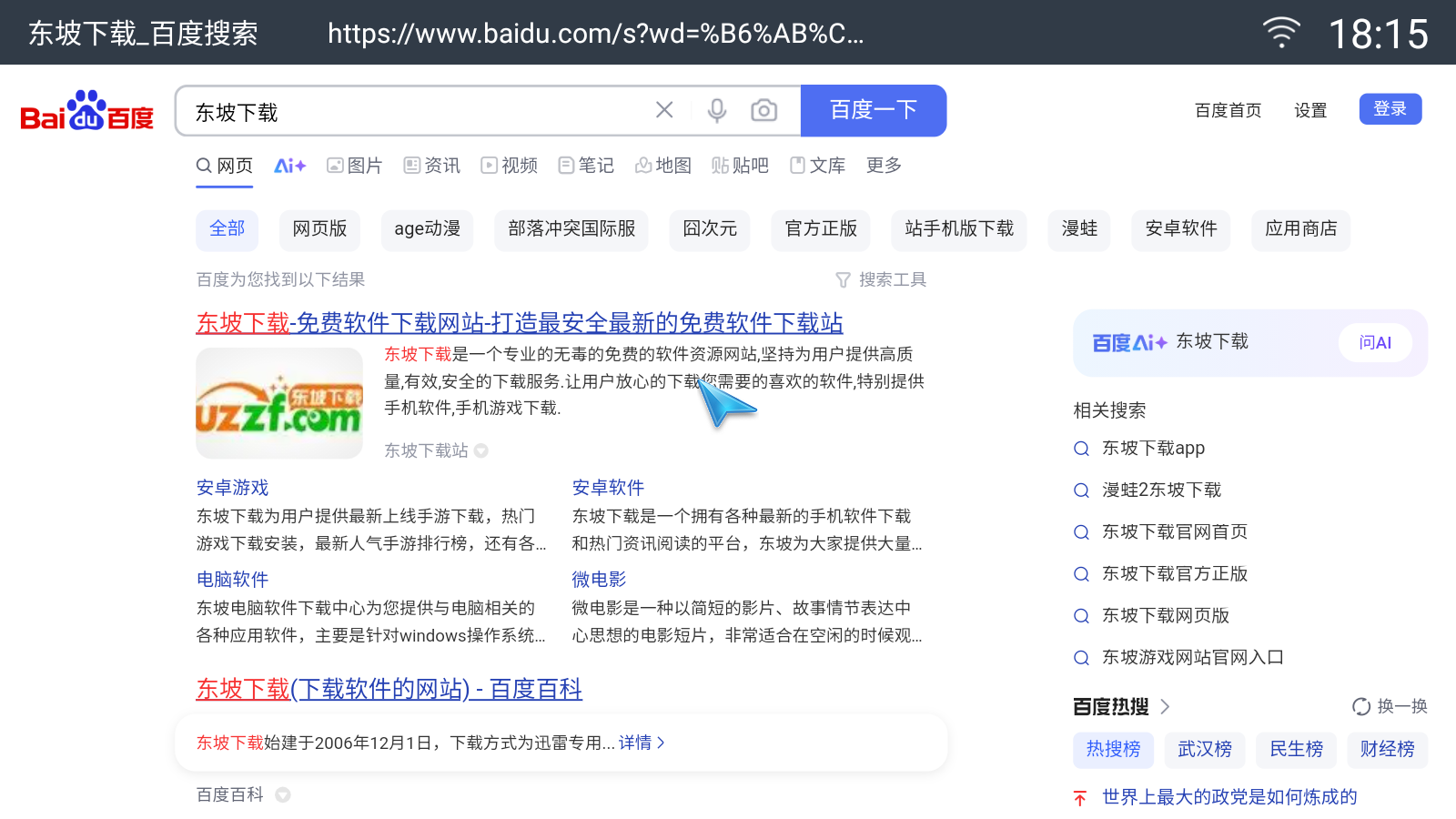Open the 安卓游戏 sublink
1456x819 pixels.
[232, 488]
